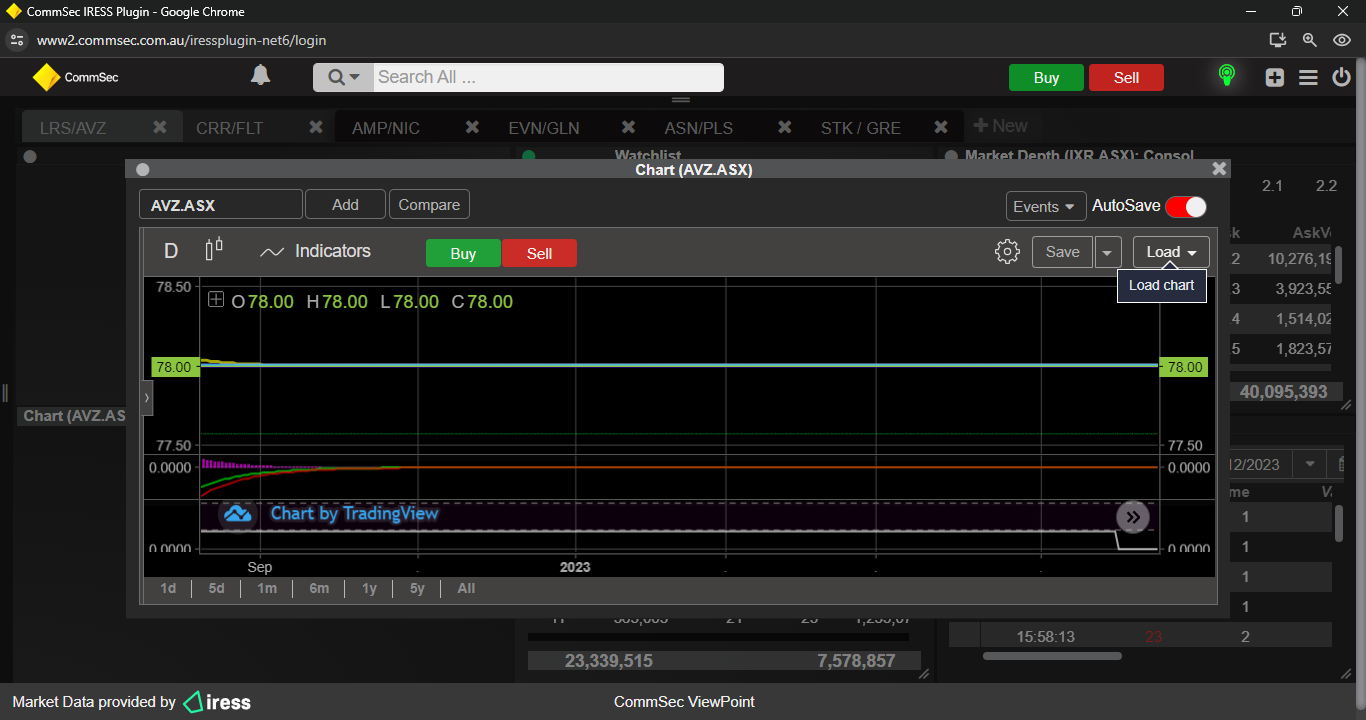Screen dimensions: 1366x720
Task: Click the notification bell icon
Action: [x=260, y=76]
